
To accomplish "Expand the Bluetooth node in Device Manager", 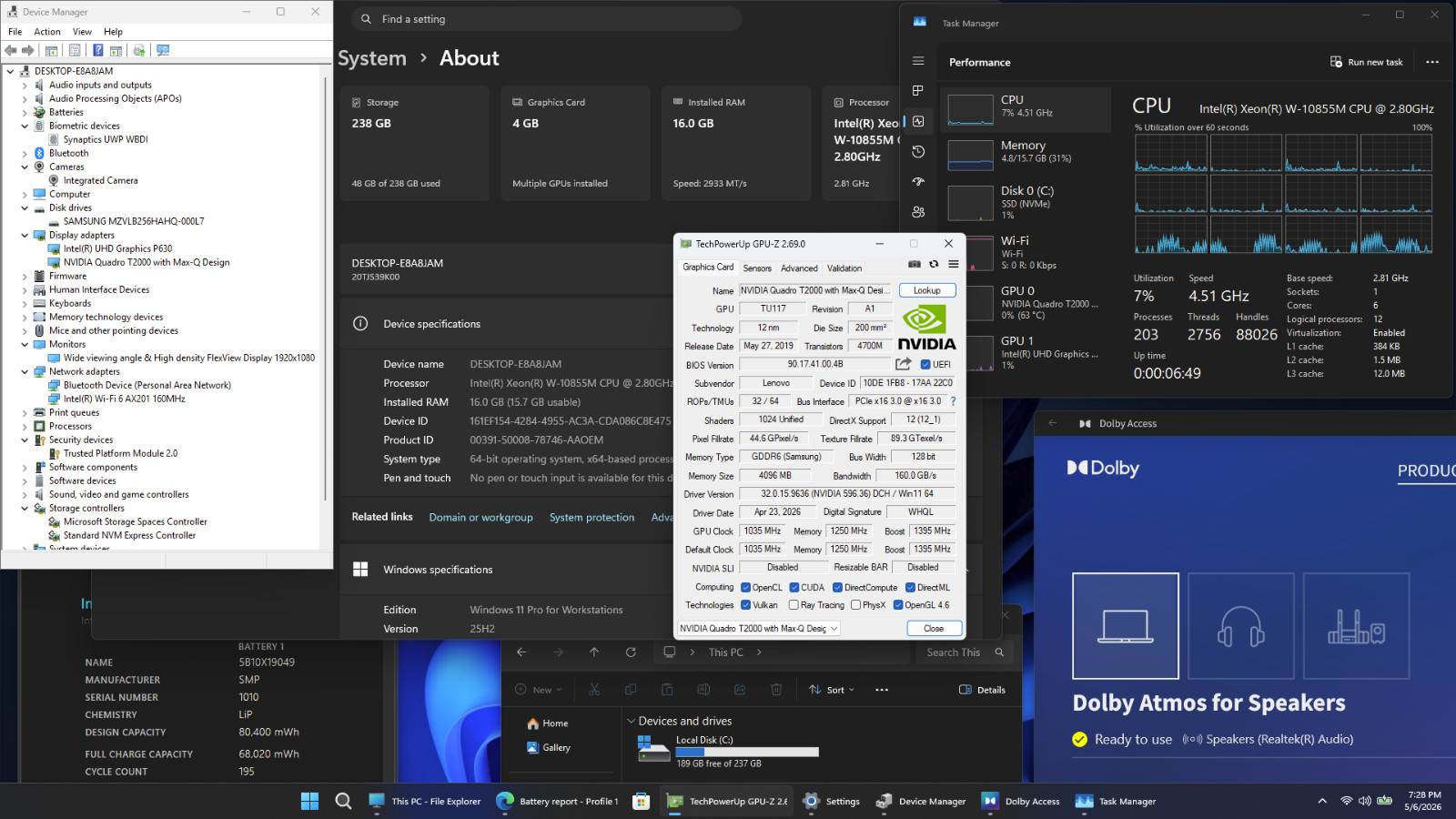I will (x=25, y=154).
